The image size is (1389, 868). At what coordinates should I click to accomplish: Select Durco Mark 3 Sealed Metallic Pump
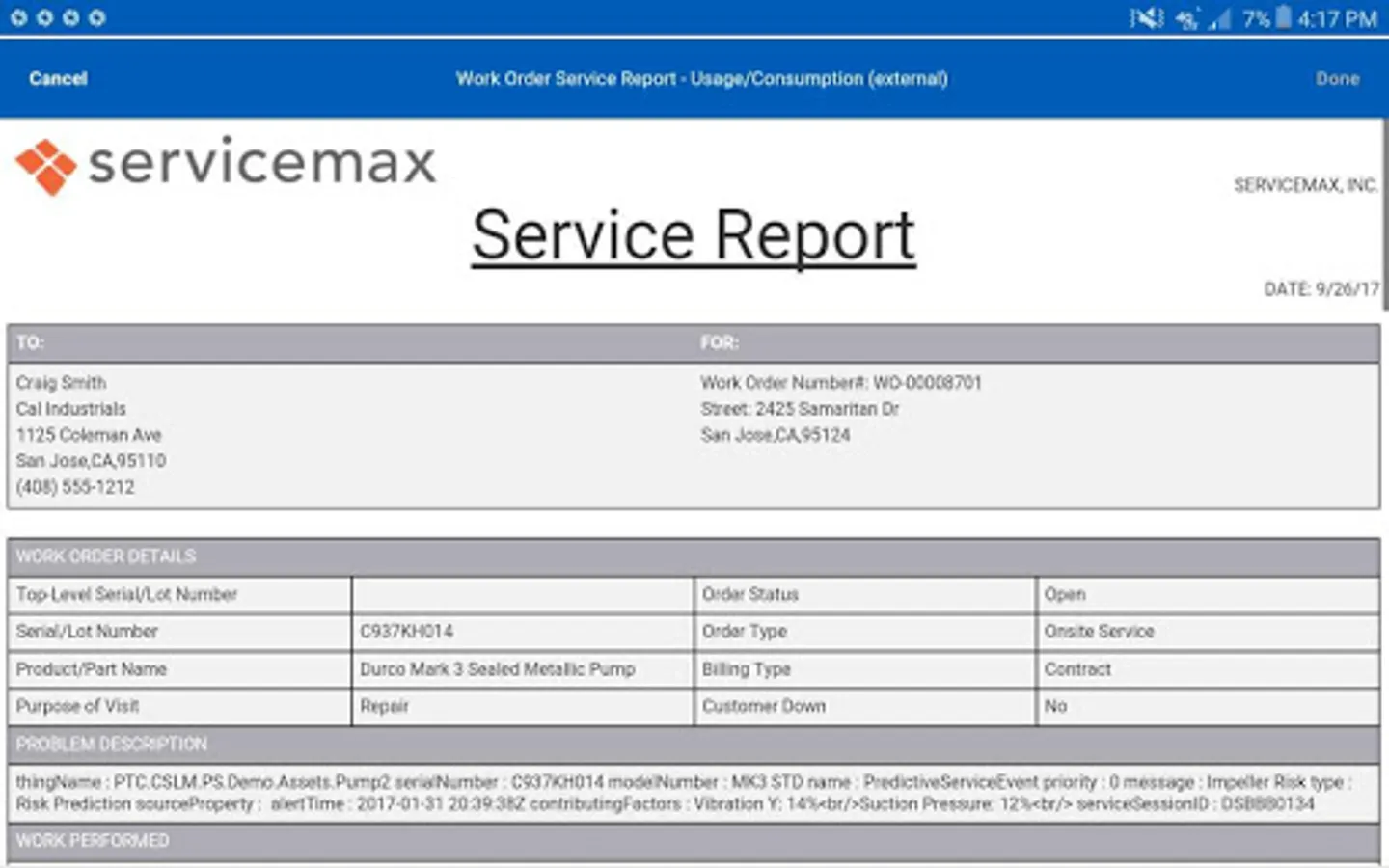pos(498,669)
